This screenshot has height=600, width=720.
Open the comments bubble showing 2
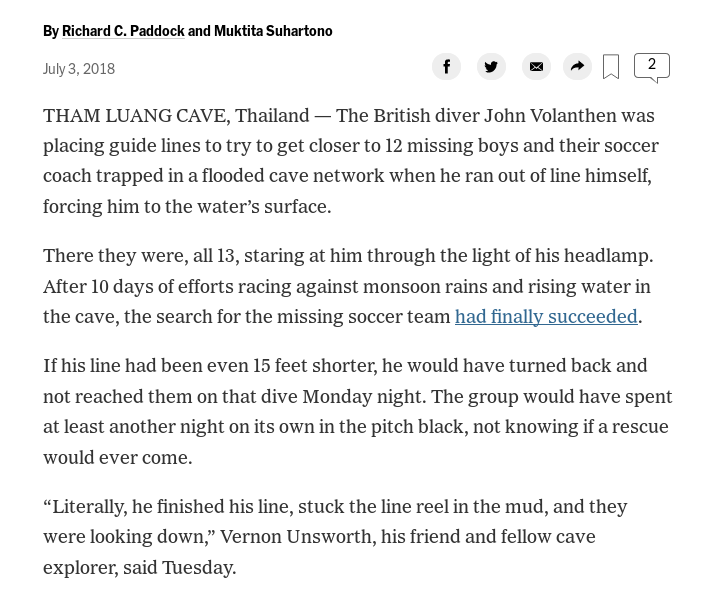[x=652, y=67]
